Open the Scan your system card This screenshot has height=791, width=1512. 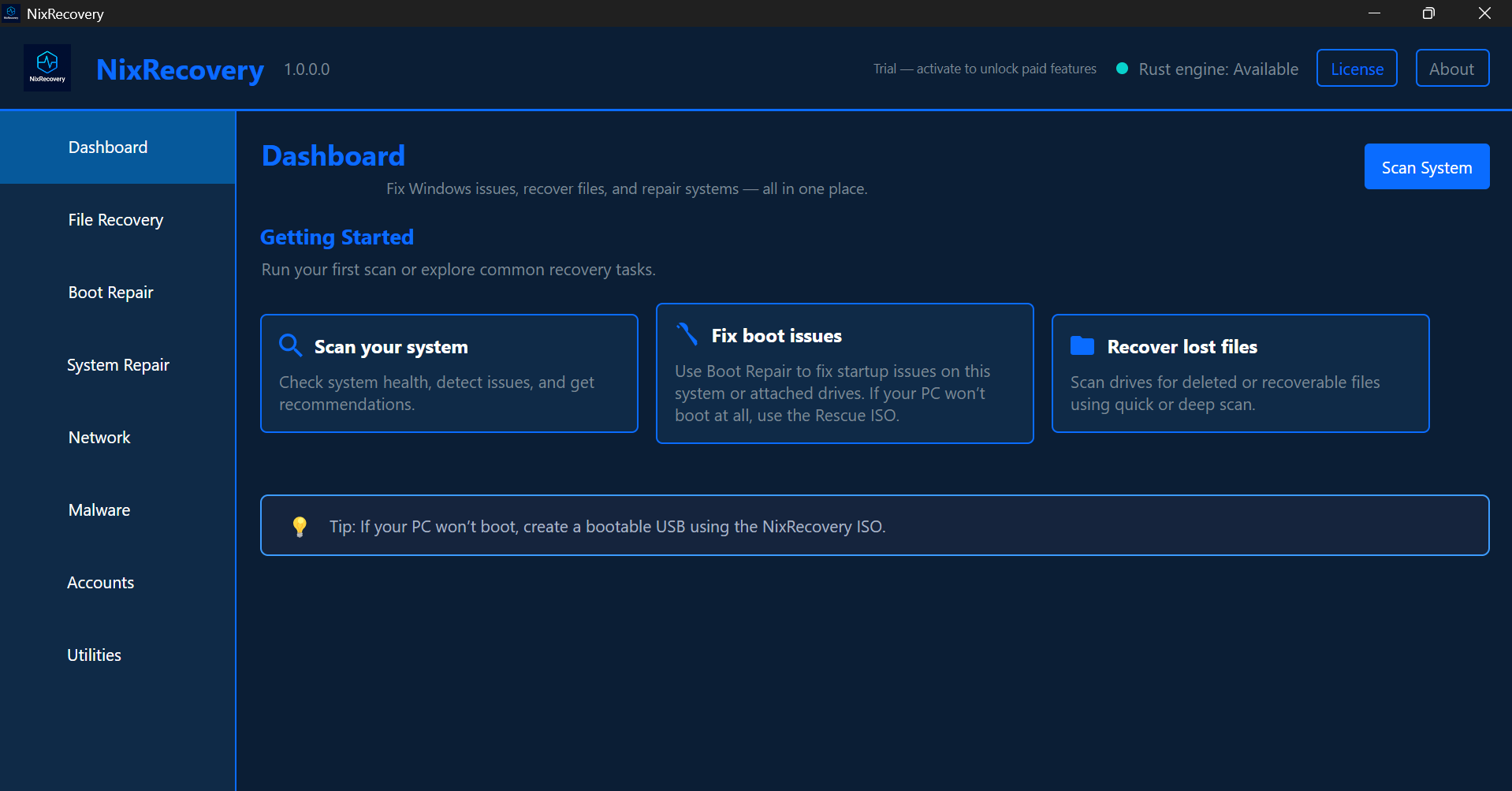coord(449,374)
